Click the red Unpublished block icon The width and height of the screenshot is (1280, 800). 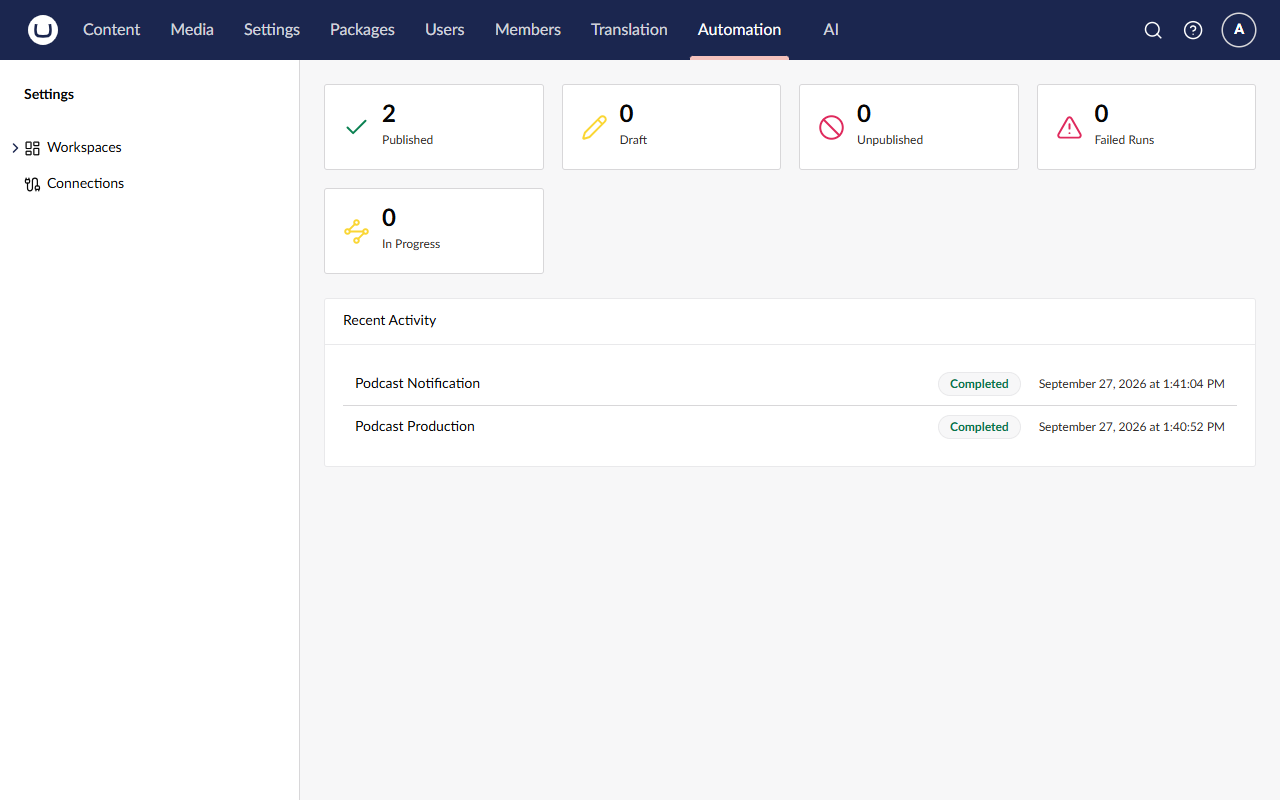(831, 127)
